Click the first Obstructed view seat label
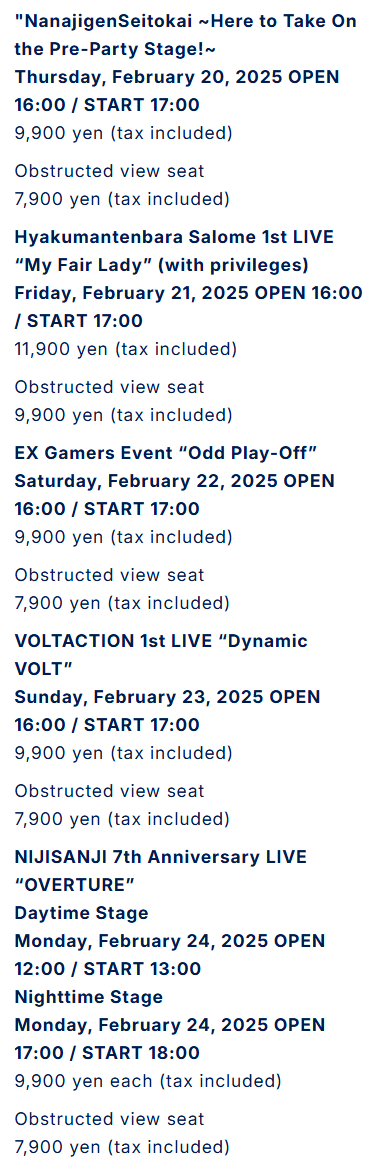 tap(109, 170)
